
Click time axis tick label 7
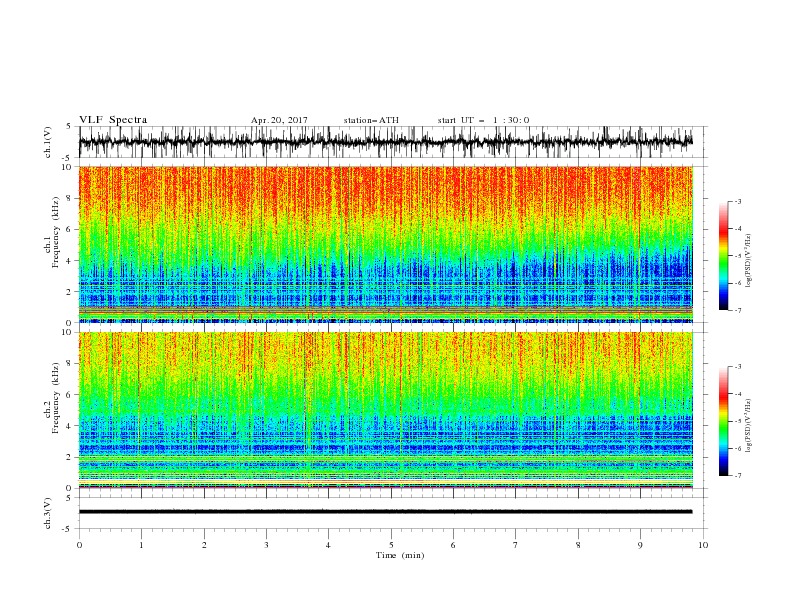516,545
